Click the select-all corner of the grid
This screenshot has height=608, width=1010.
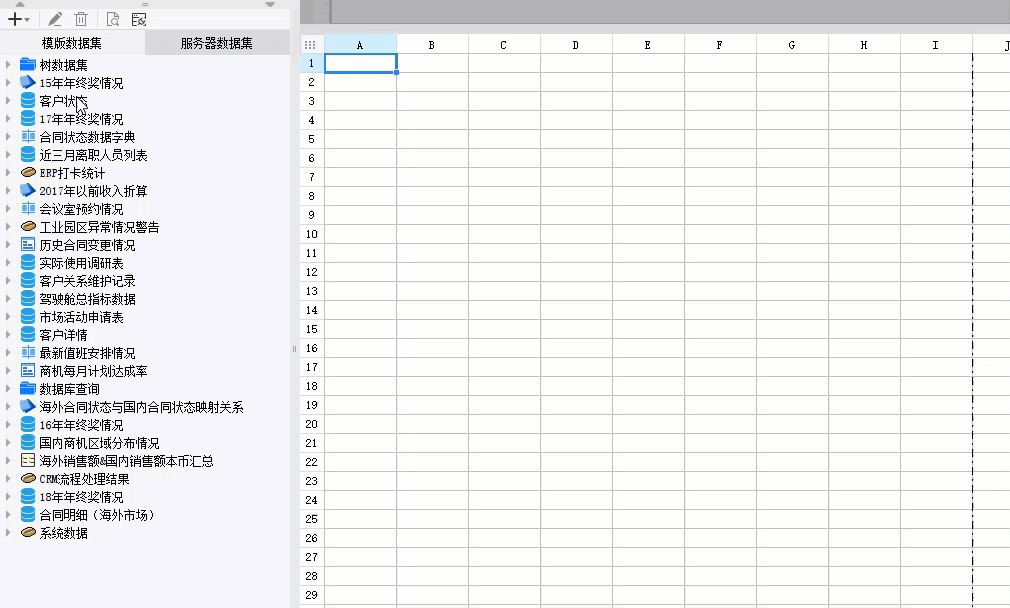coord(310,44)
